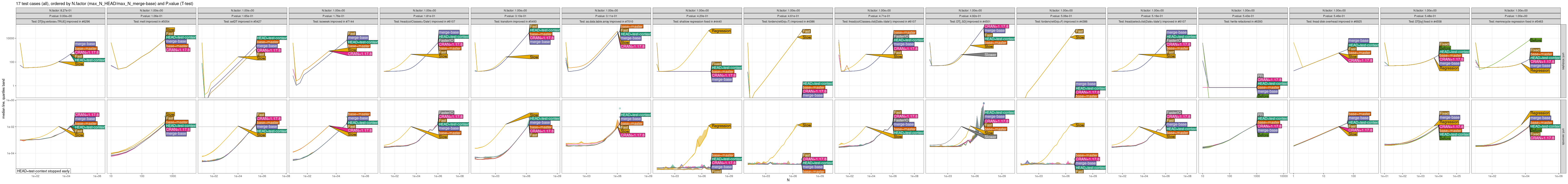The width and height of the screenshot is (1568, 184).
Task: Select the 'melt improved in #5054' facet header
Action: coord(151,21)
